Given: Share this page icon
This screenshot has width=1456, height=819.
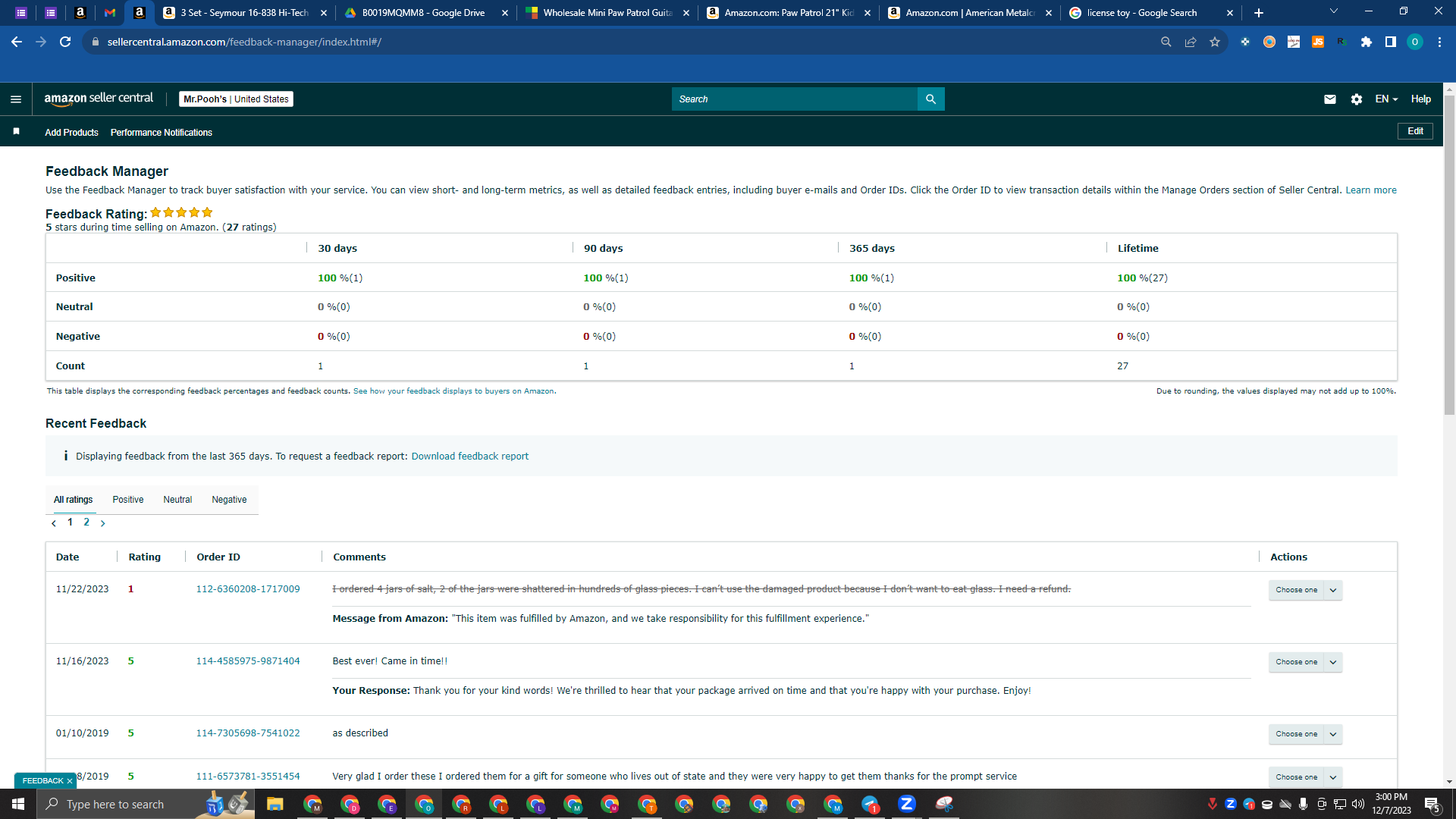Looking at the screenshot, I should [x=1191, y=42].
